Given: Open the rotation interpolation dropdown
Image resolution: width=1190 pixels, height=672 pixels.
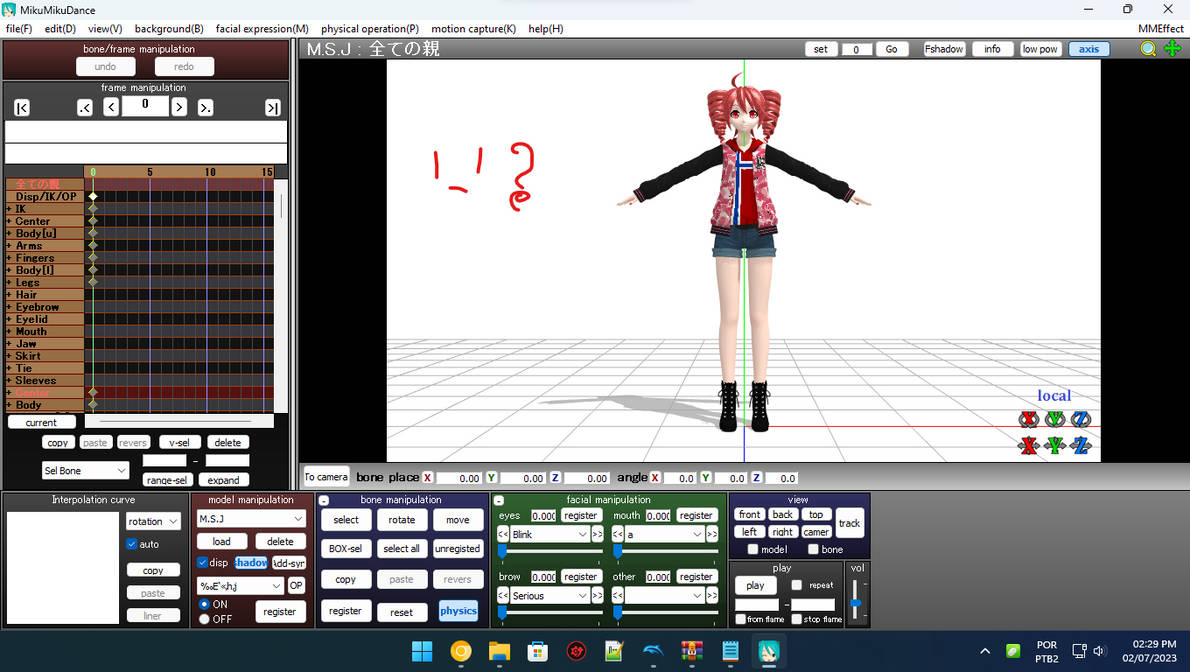Looking at the screenshot, I should (153, 522).
